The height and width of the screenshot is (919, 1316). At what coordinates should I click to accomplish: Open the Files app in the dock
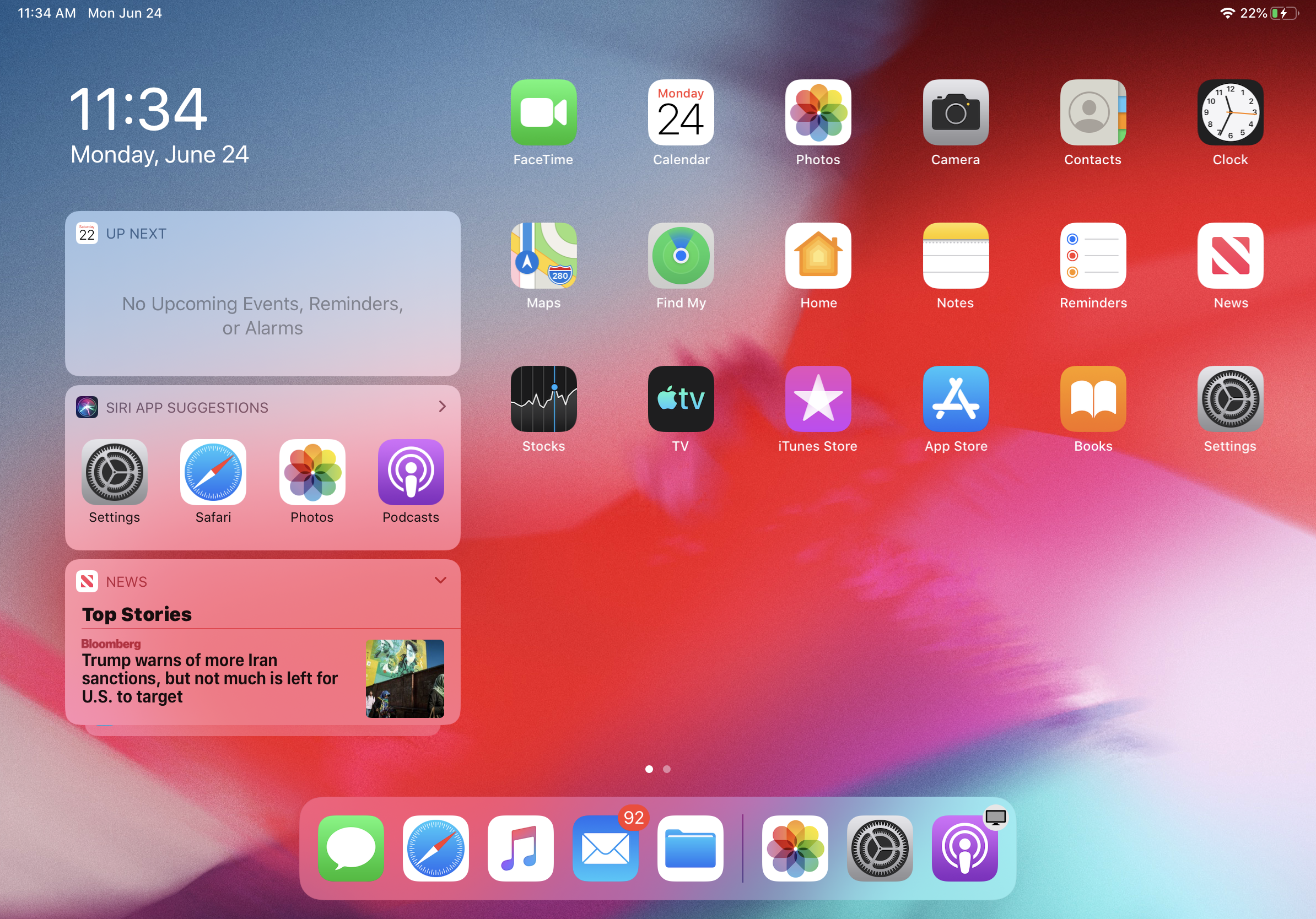689,848
